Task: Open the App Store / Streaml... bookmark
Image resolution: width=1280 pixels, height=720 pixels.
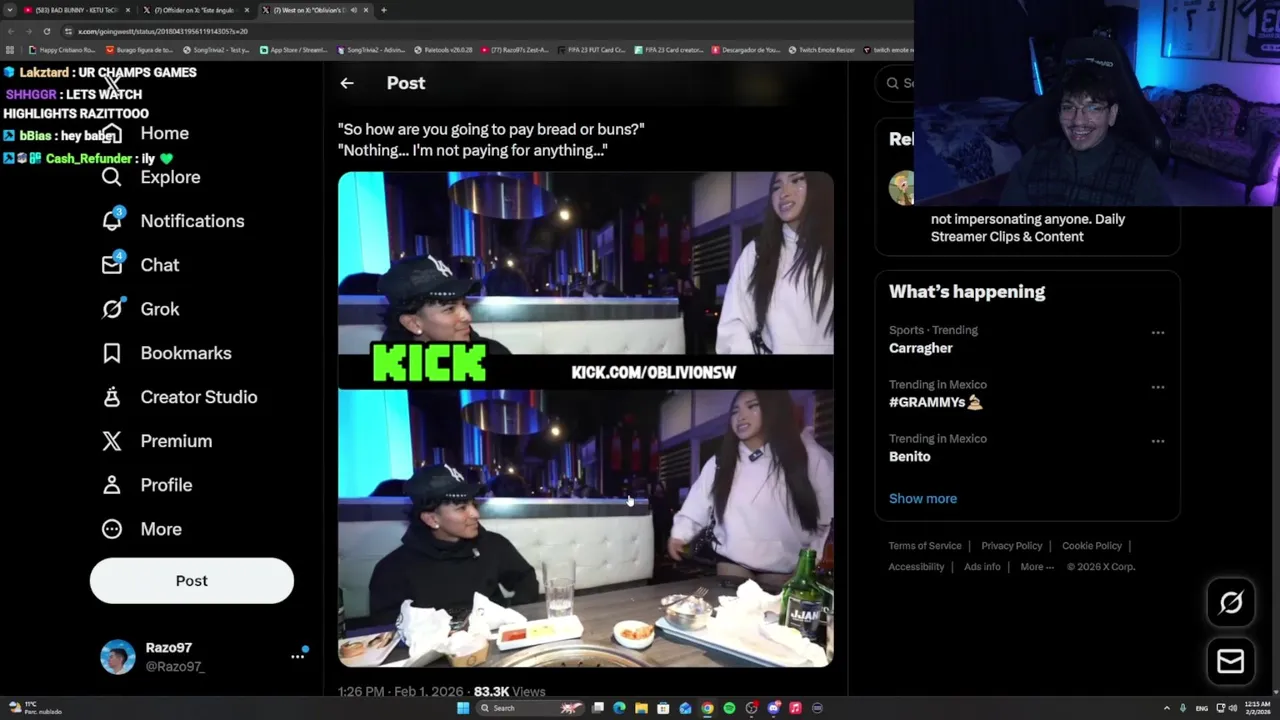Action: coord(293,50)
